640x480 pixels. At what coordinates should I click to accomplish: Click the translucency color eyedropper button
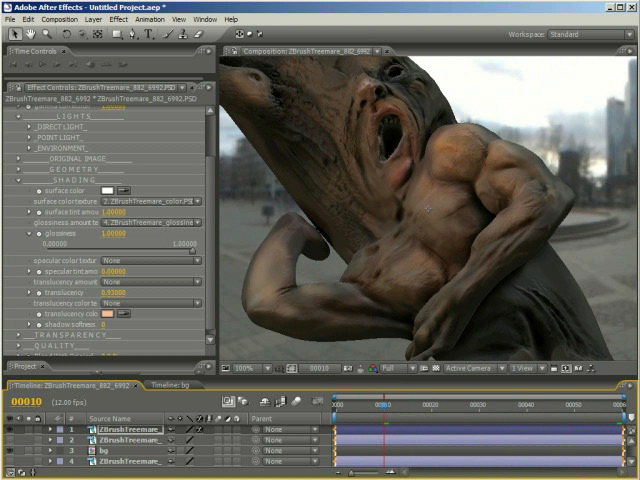pos(124,314)
